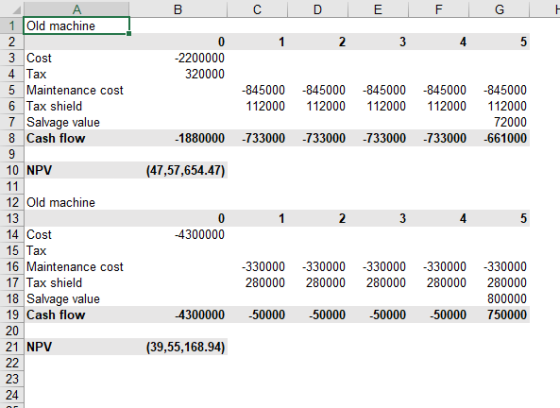The image size is (560, 408).
Task: Click Salvage value label in row 7
Action: [63, 122]
